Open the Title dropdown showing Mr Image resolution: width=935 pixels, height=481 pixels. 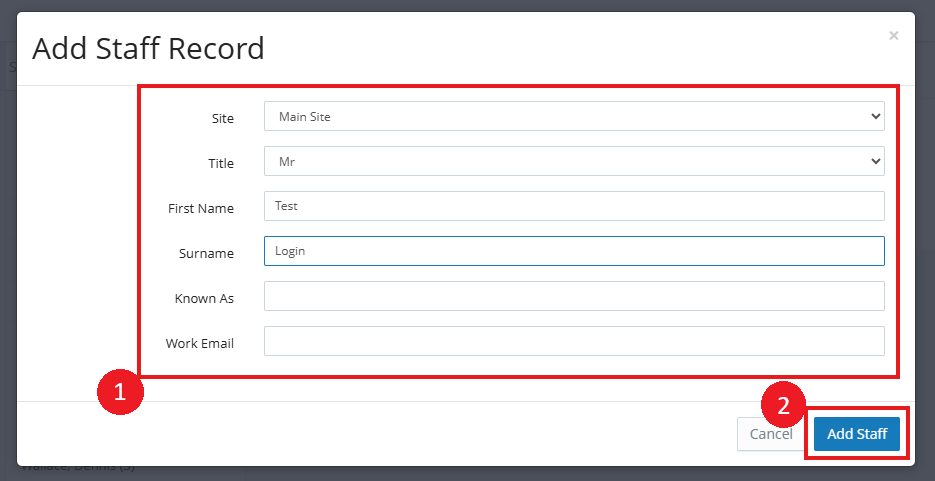pos(574,161)
